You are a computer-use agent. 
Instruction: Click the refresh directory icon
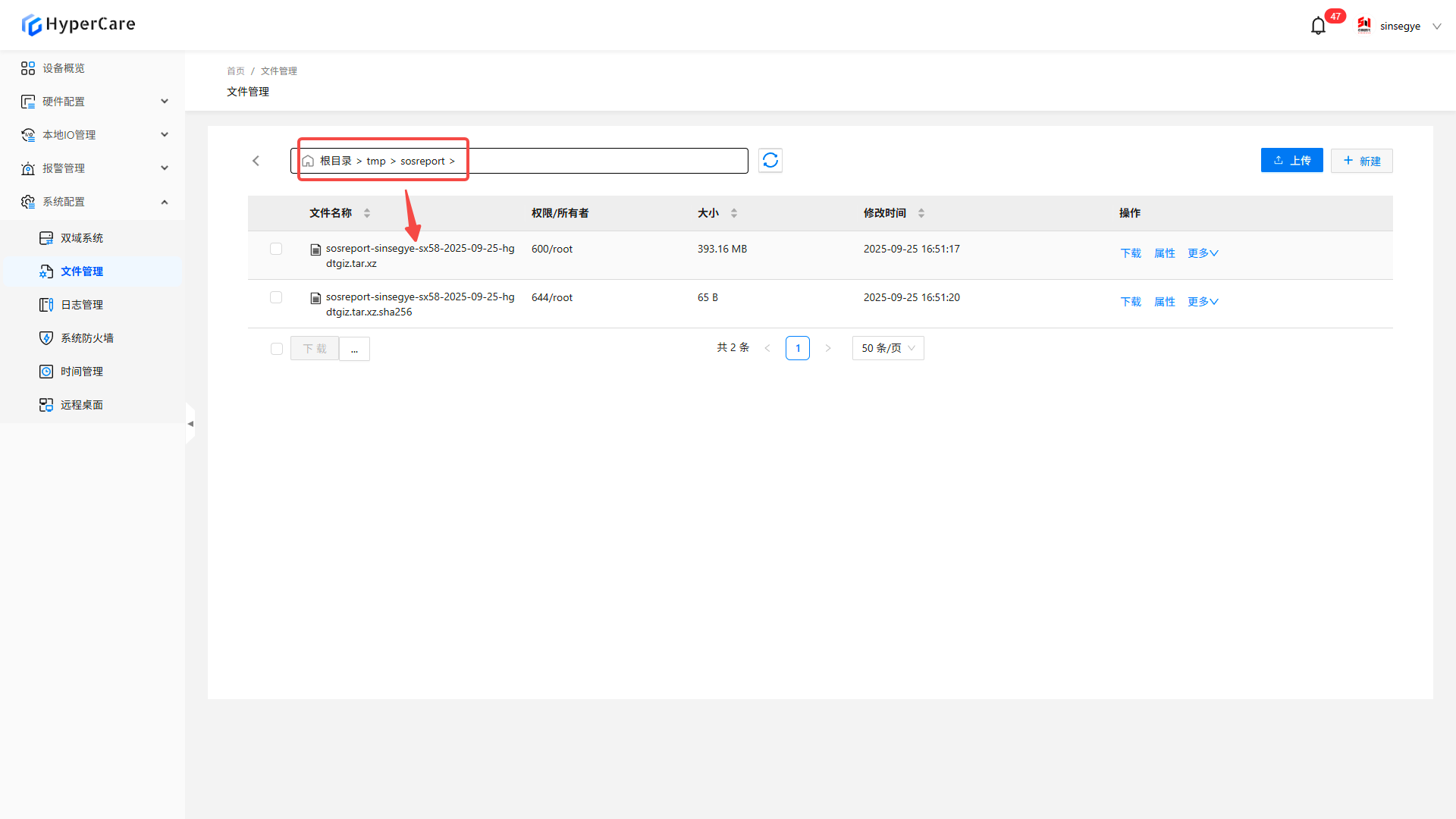point(770,160)
